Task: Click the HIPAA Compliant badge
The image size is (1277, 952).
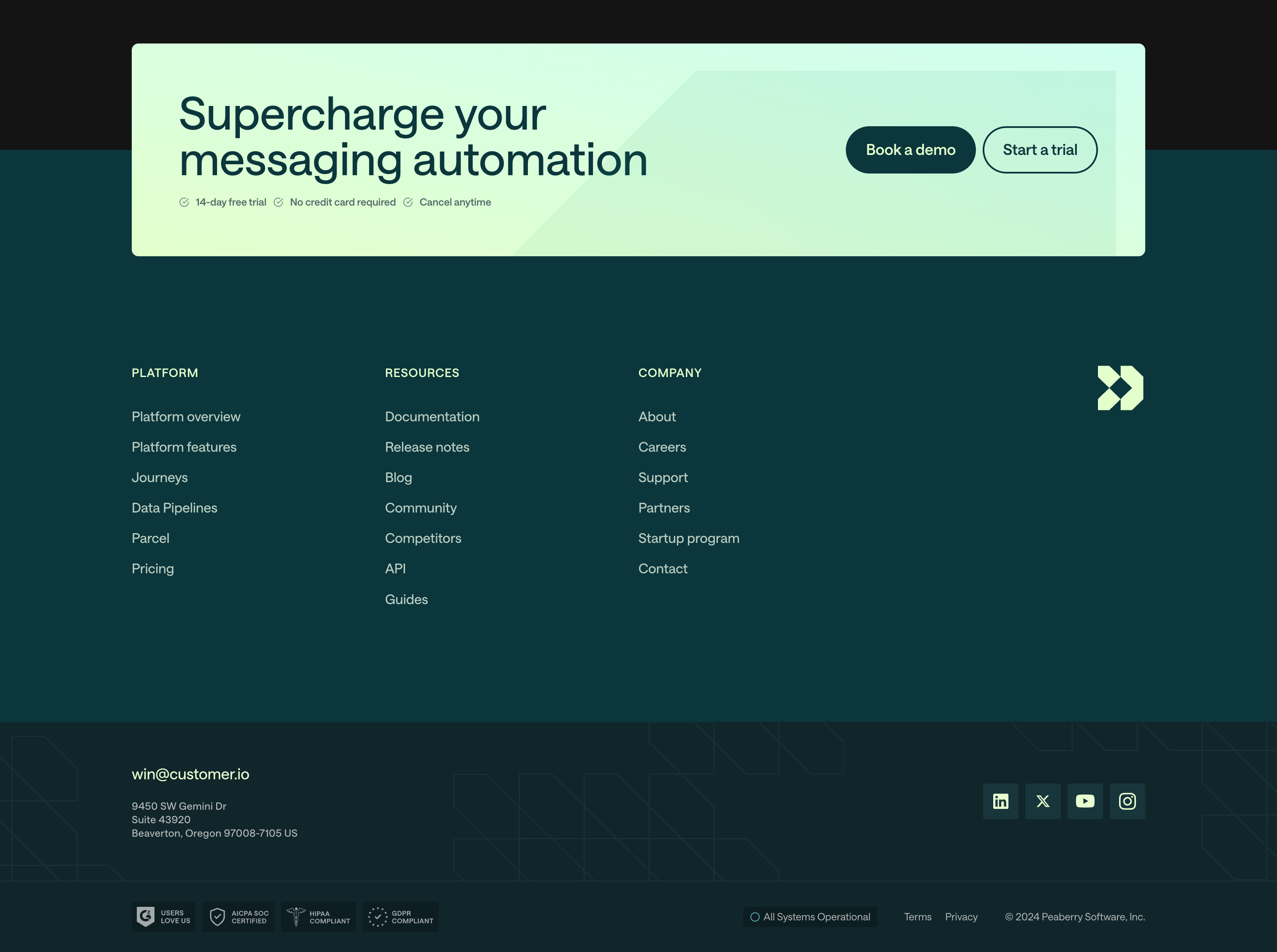Action: (318, 916)
